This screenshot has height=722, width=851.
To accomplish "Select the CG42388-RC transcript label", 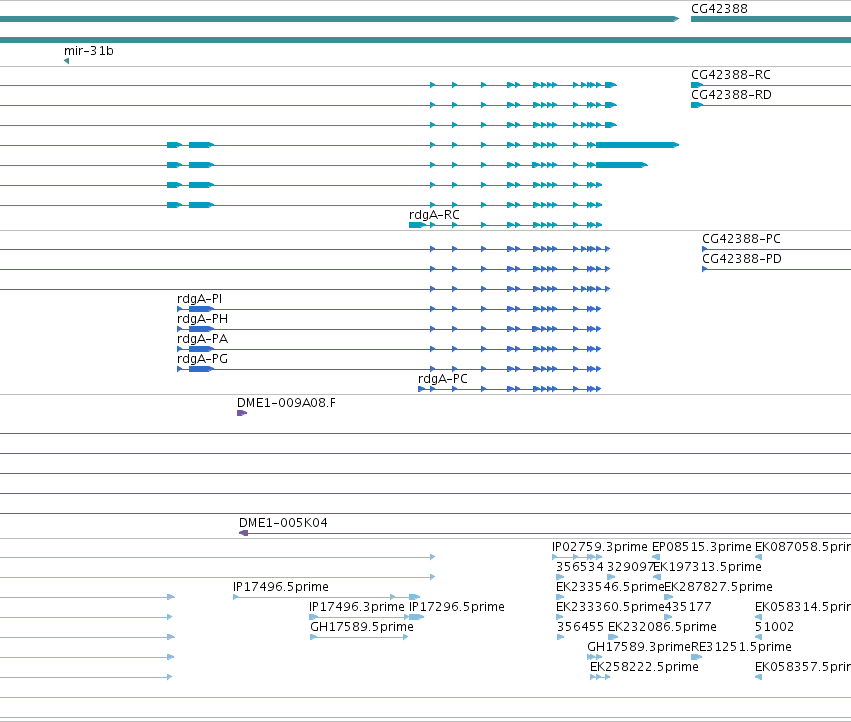I will click(x=731, y=74).
